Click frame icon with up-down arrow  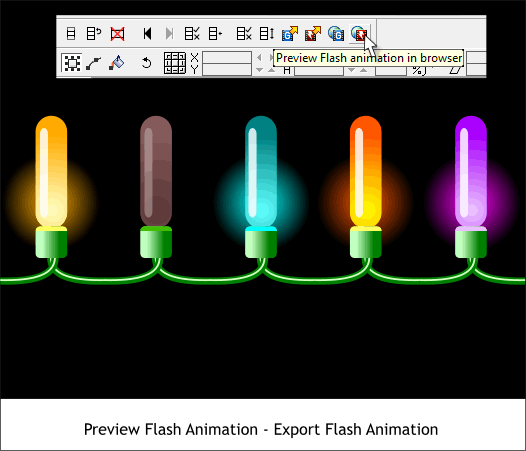267,34
